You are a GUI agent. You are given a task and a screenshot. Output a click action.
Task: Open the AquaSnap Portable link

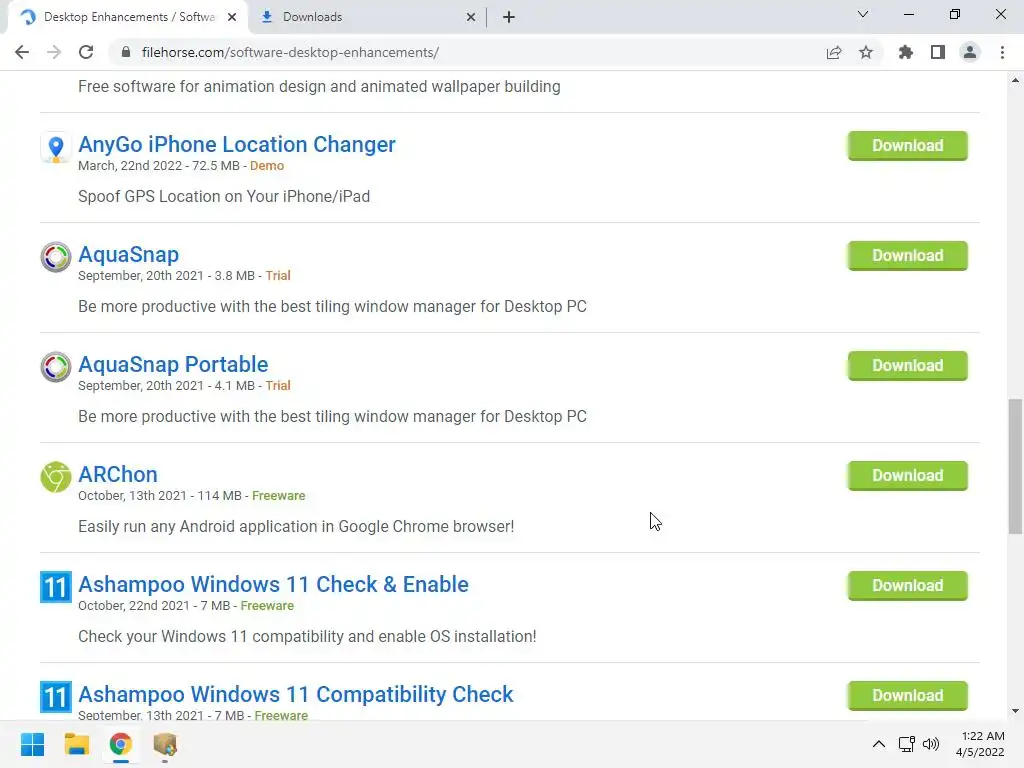coord(173,364)
